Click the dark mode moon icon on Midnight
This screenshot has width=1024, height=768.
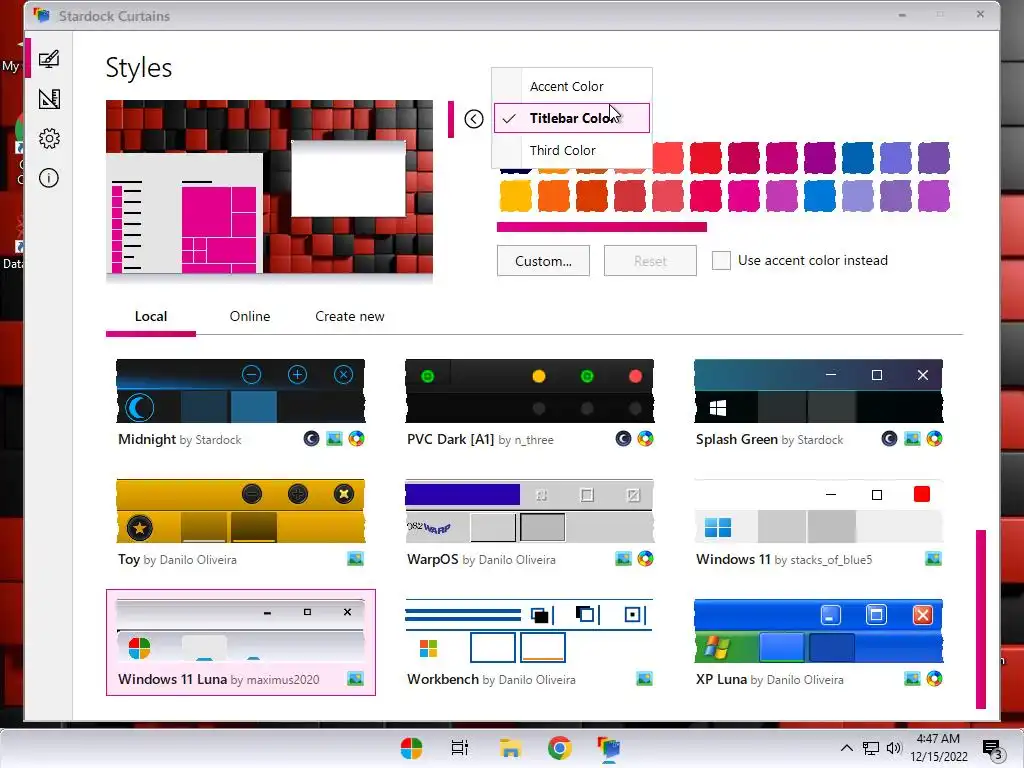click(x=312, y=439)
